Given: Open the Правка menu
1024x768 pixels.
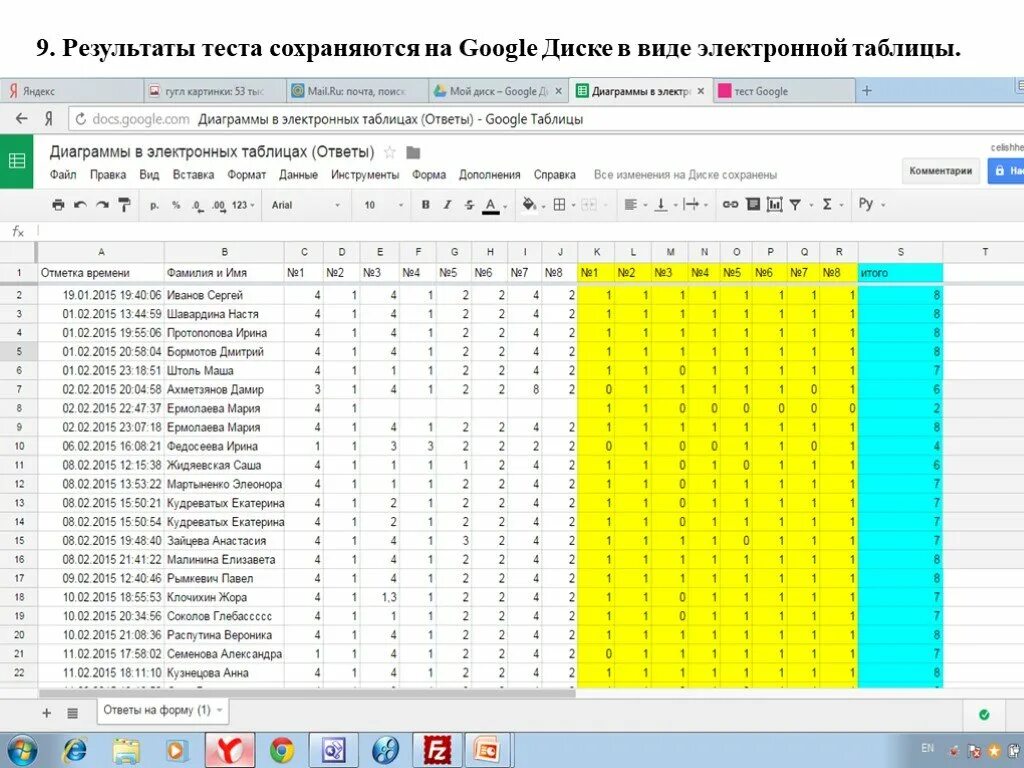Looking at the screenshot, I should [x=108, y=174].
